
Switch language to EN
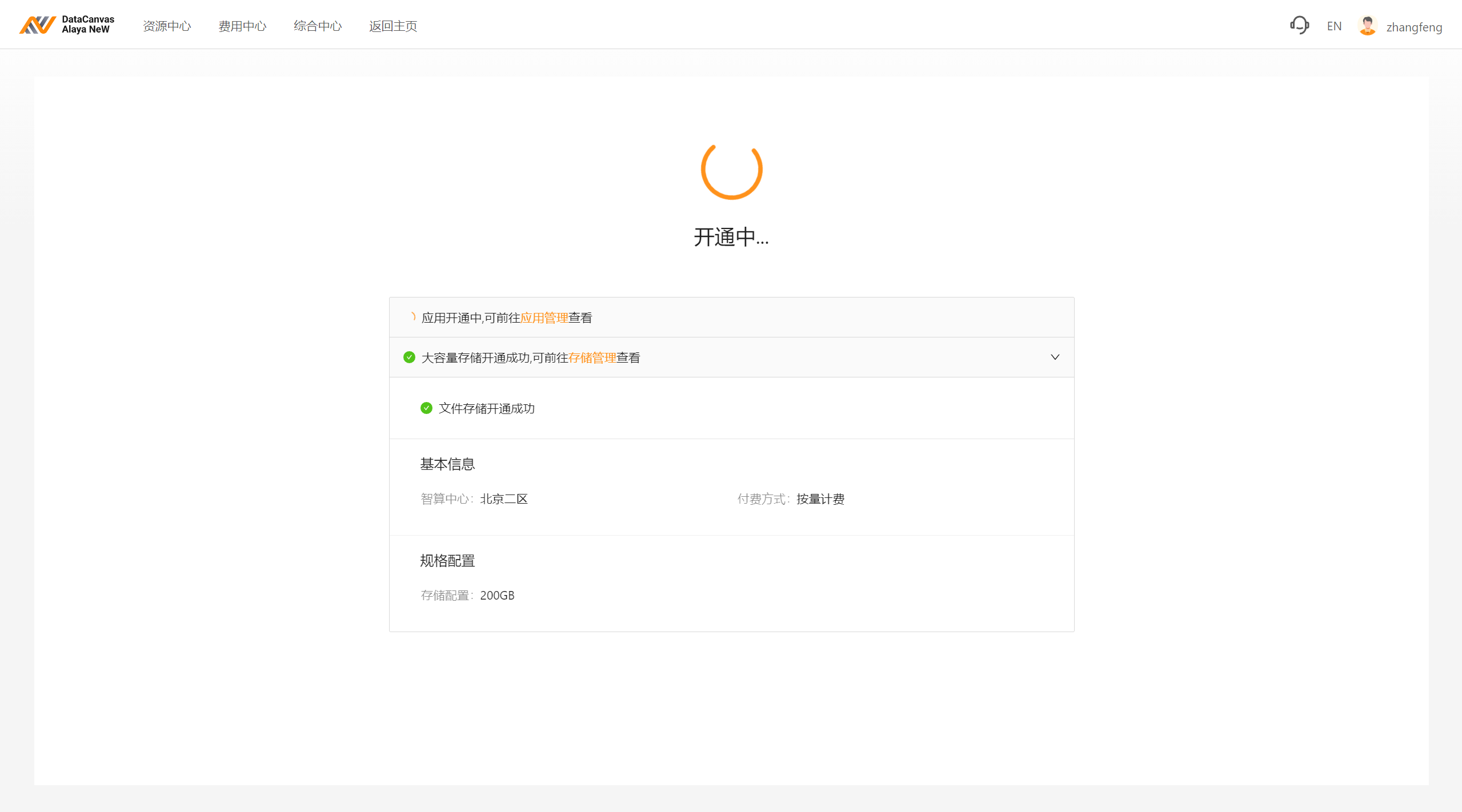pos(1334,26)
